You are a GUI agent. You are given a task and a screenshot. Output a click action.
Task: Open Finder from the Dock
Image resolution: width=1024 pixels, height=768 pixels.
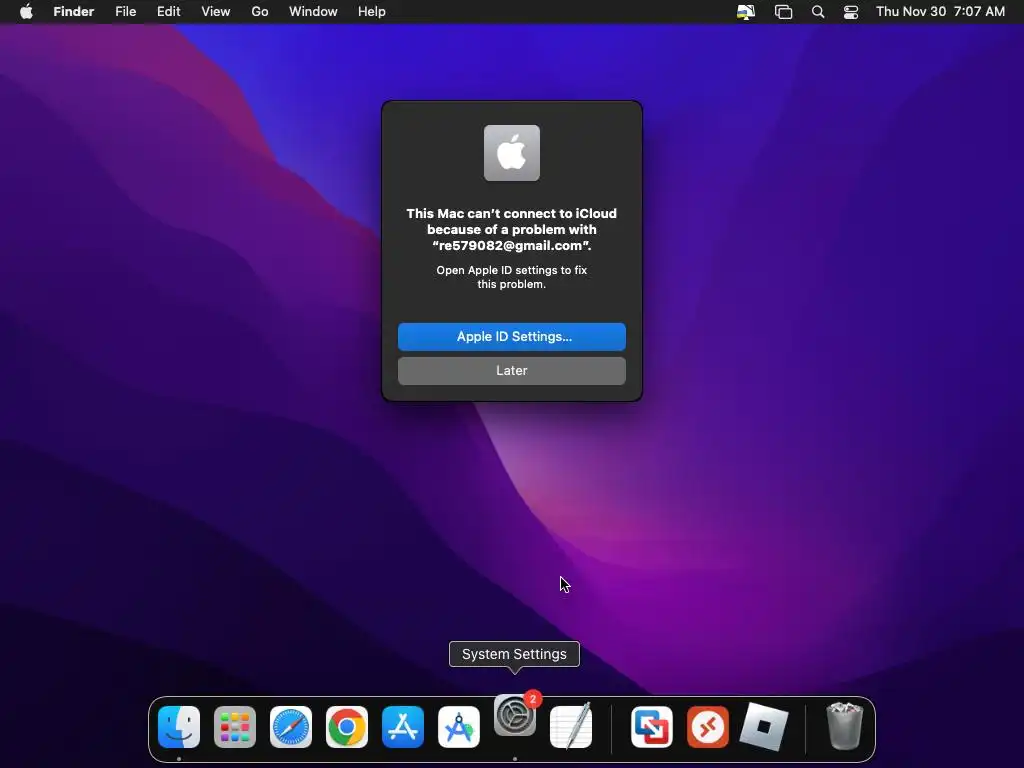click(179, 727)
